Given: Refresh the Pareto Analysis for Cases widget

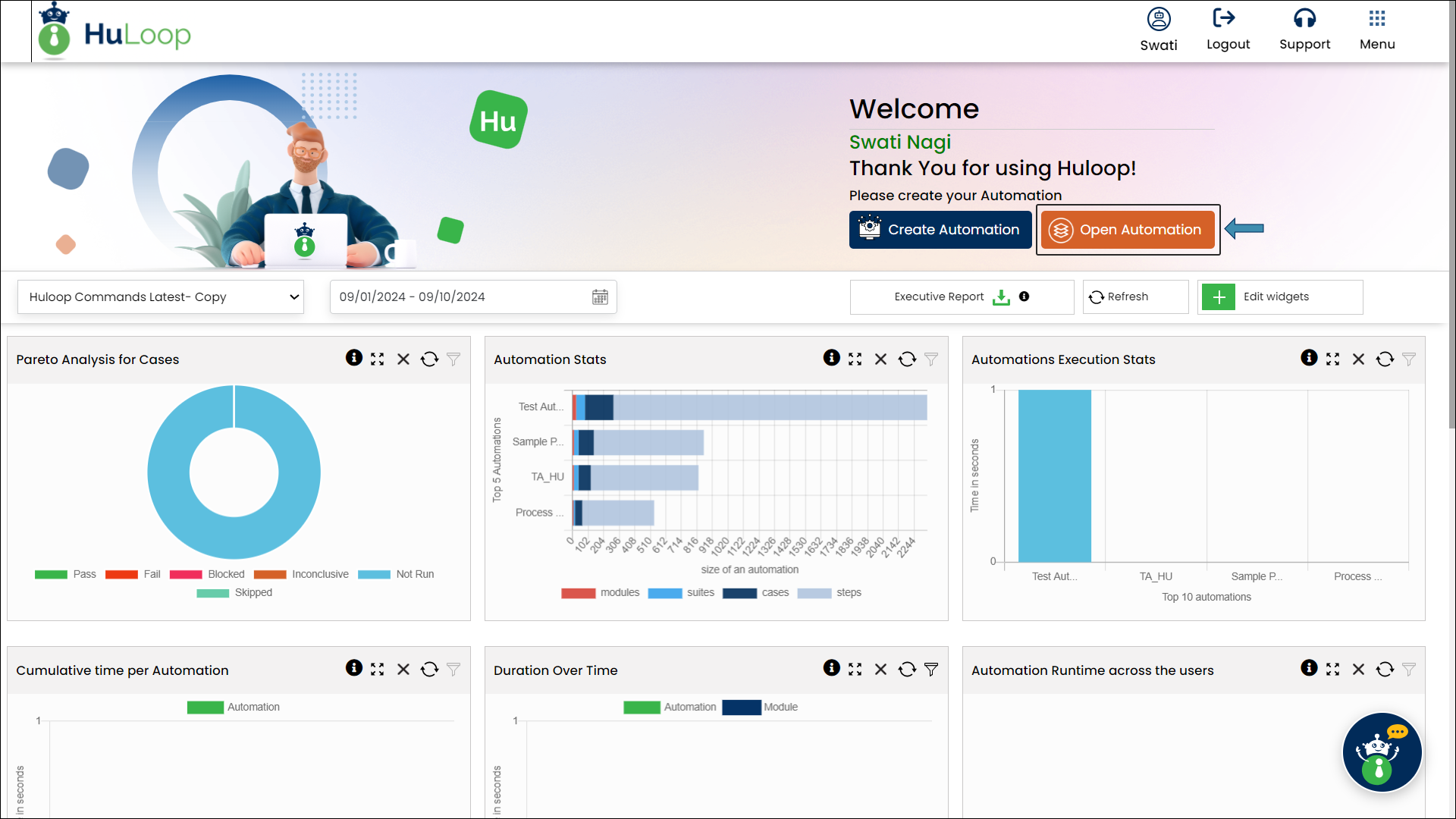Looking at the screenshot, I should (429, 359).
